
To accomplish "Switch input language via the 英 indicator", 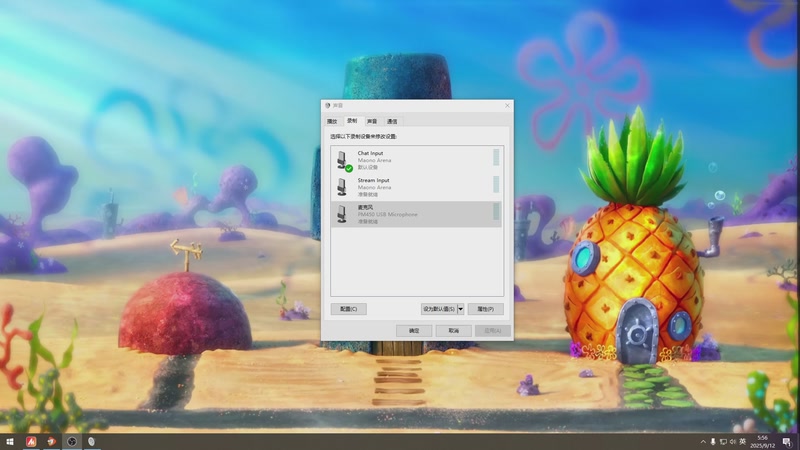I will [743, 442].
